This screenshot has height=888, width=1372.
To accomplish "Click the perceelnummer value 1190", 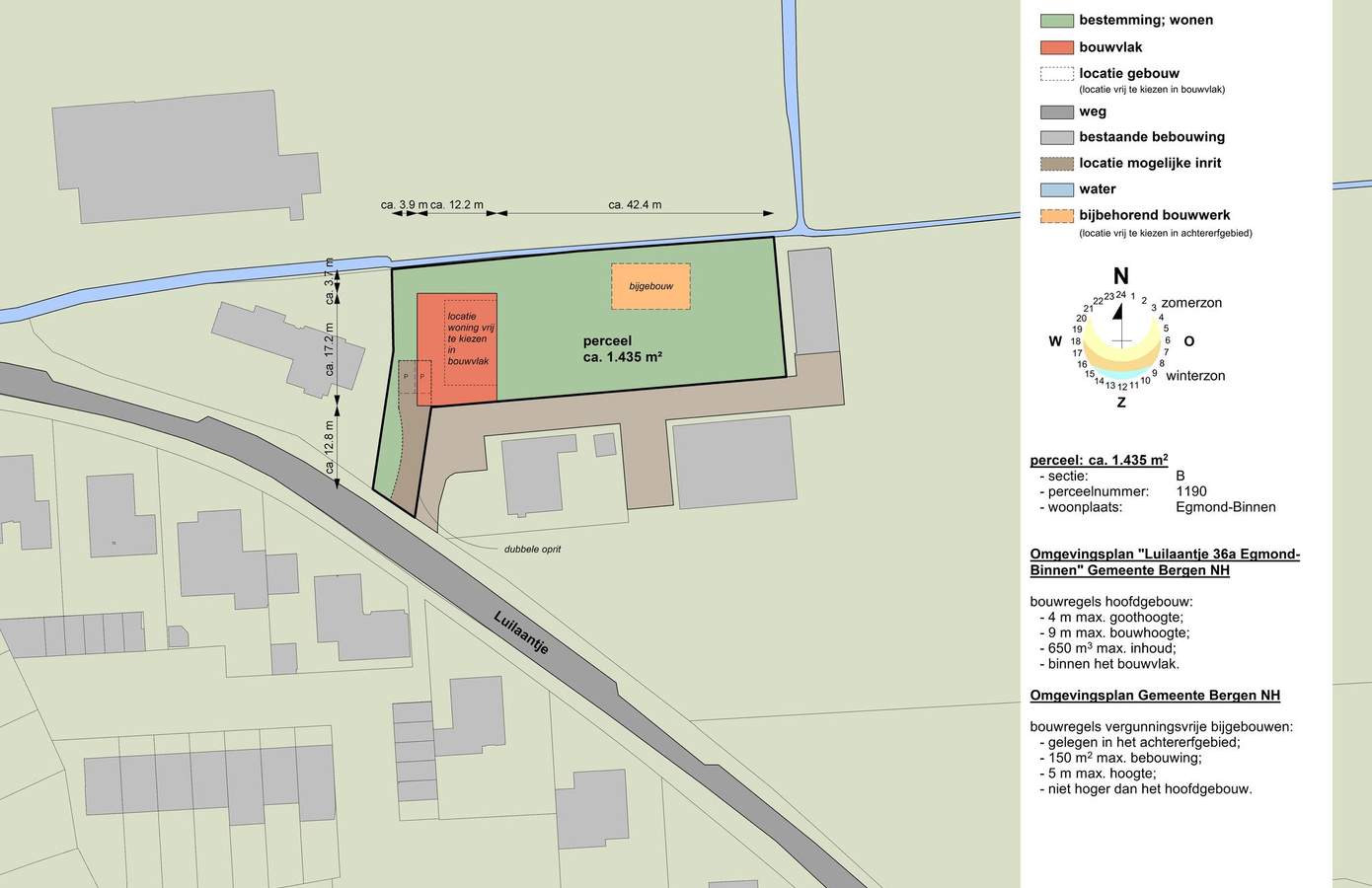I will (x=1191, y=491).
